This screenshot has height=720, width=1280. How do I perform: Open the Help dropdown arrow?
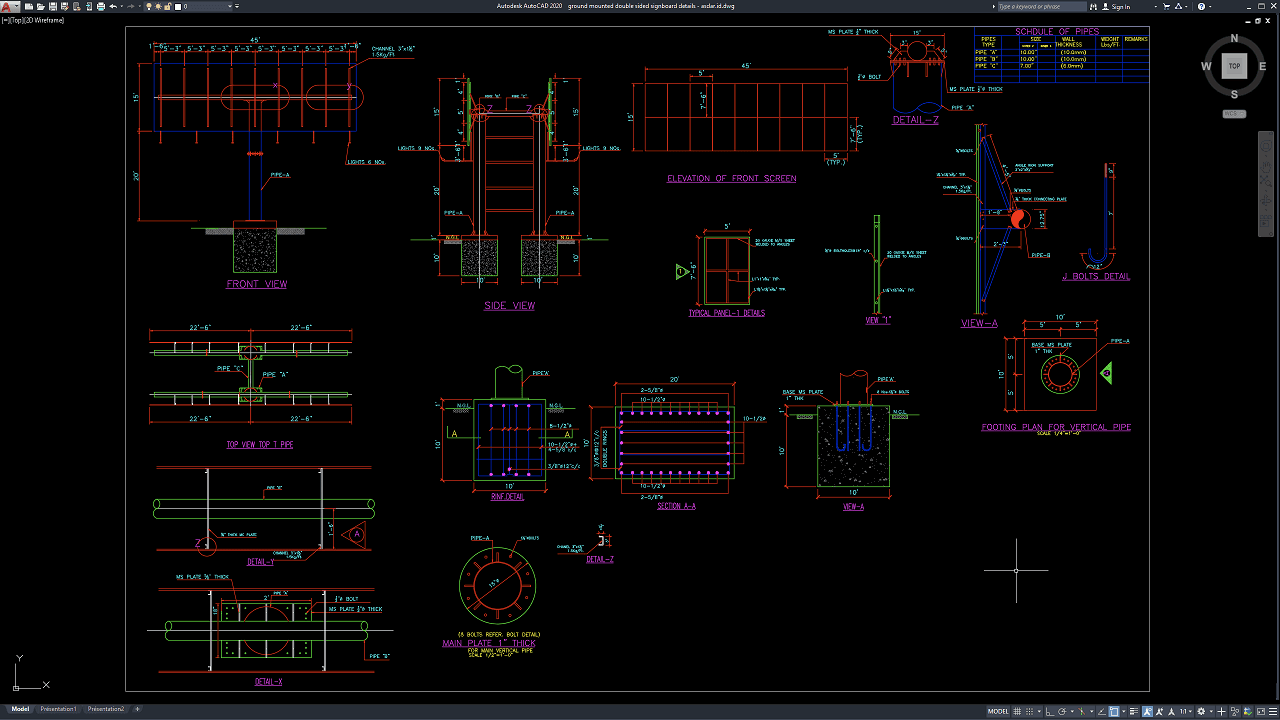1210,6
